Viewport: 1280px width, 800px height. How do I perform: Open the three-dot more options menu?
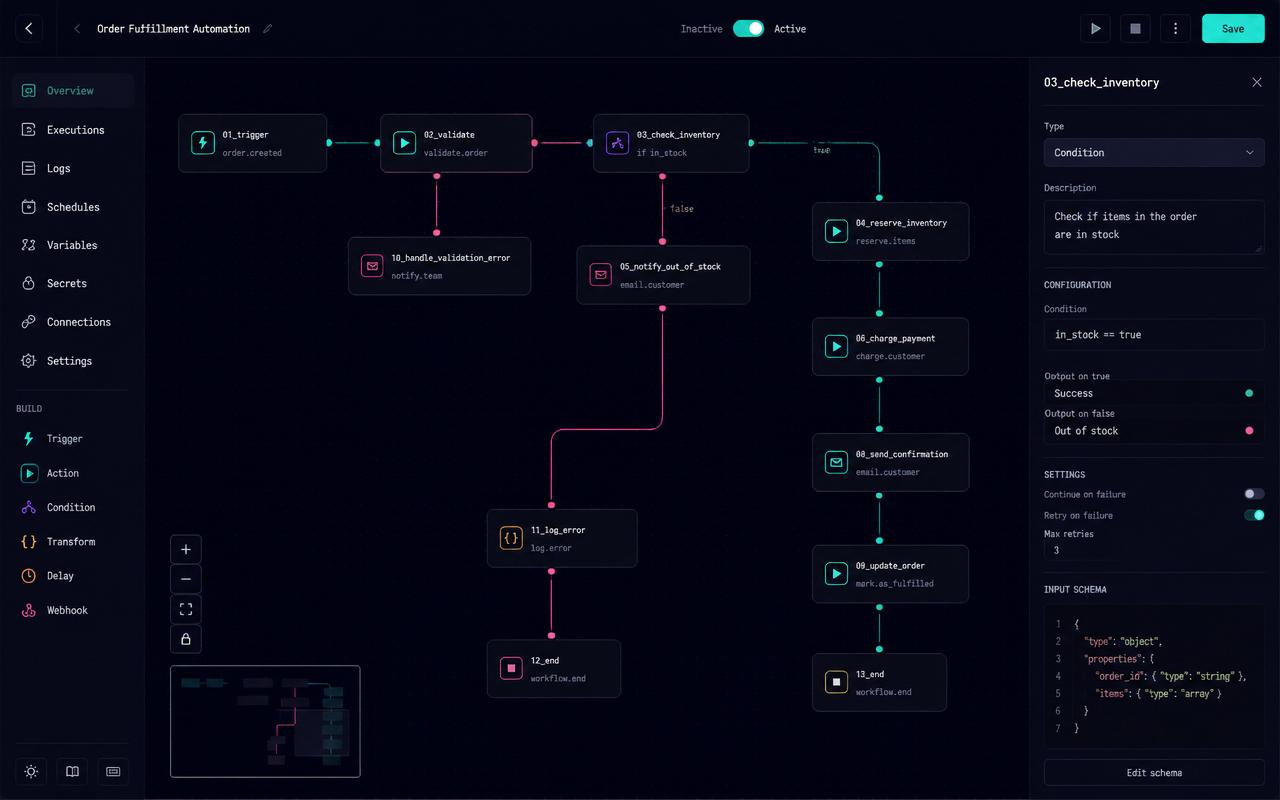coord(1175,29)
